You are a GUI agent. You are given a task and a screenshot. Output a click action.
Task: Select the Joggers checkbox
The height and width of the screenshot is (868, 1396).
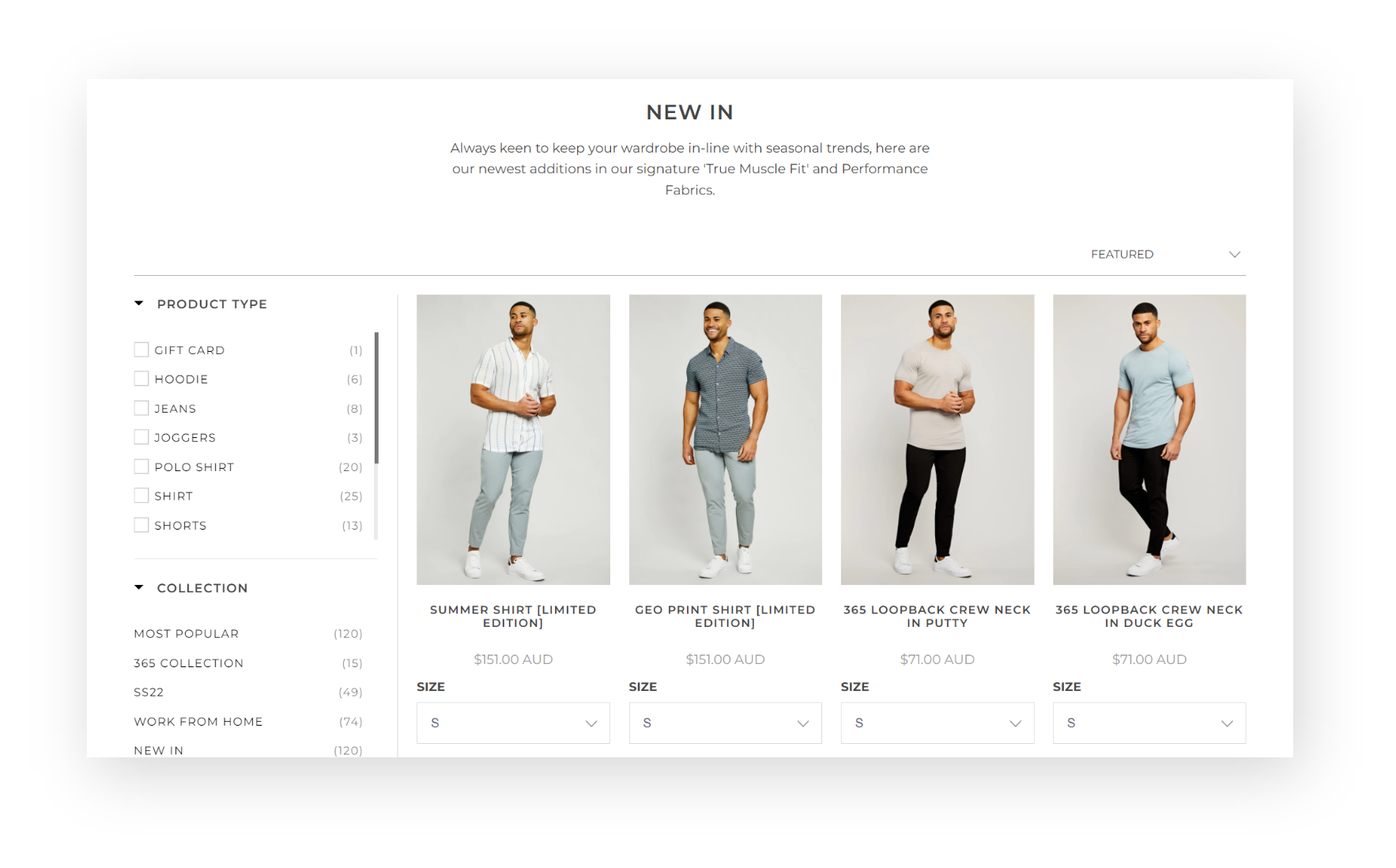click(141, 437)
